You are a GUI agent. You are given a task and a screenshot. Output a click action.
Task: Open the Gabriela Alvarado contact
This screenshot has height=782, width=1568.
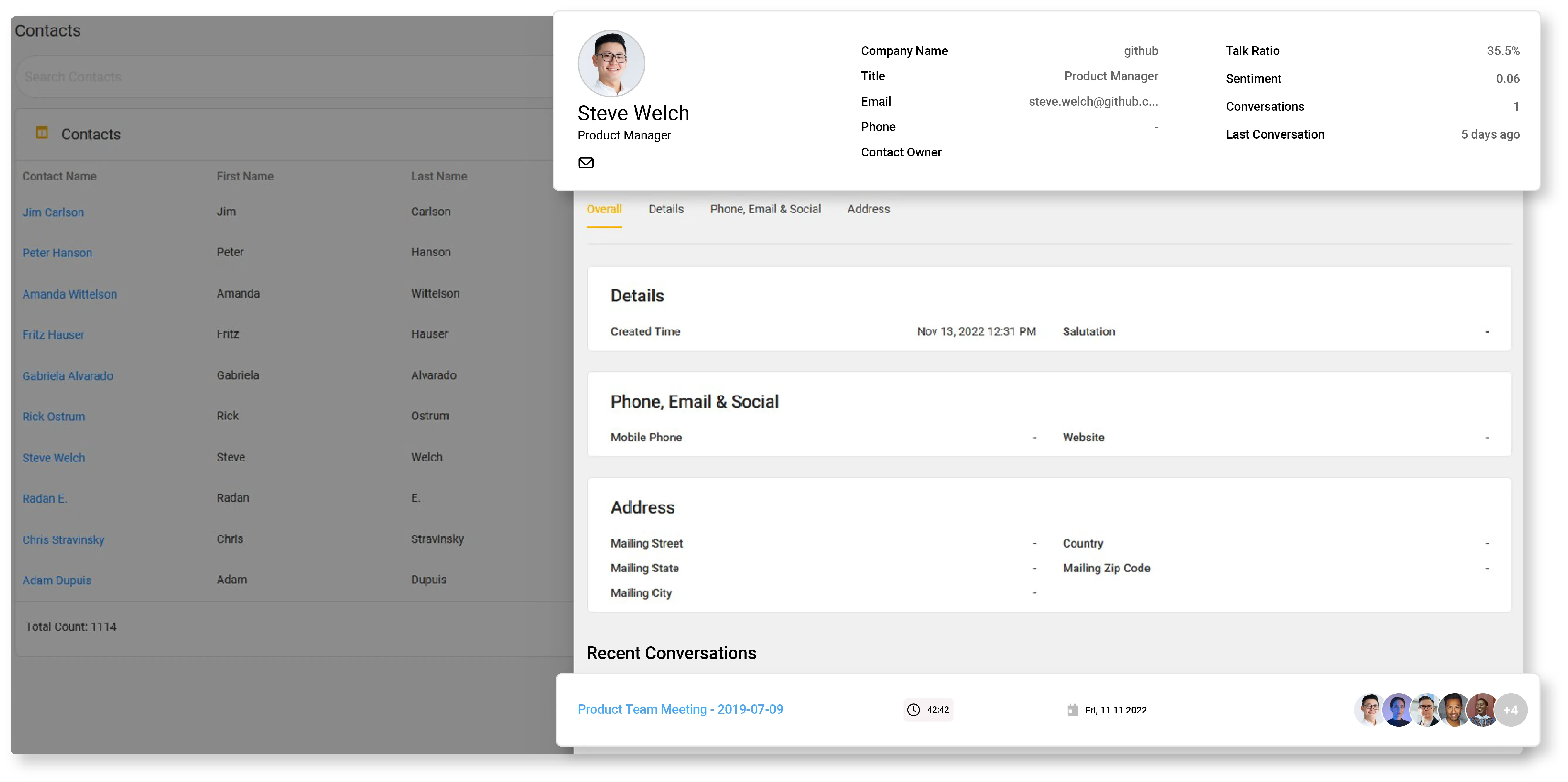tap(68, 376)
